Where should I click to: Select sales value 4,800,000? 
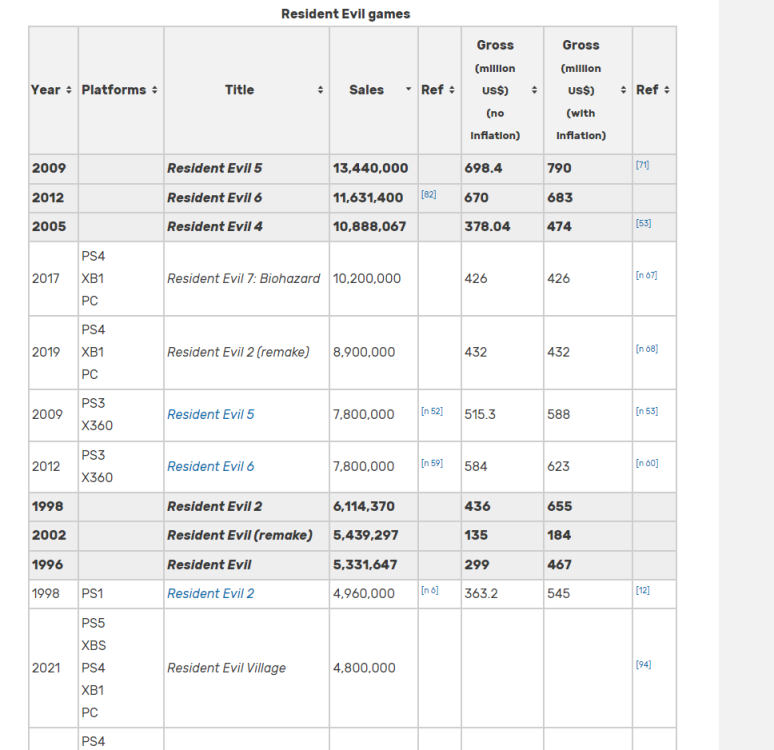[364, 668]
